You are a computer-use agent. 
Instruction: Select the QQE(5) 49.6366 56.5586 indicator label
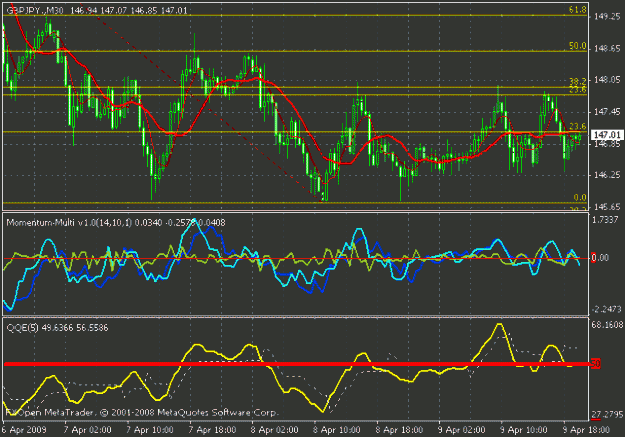(57, 328)
